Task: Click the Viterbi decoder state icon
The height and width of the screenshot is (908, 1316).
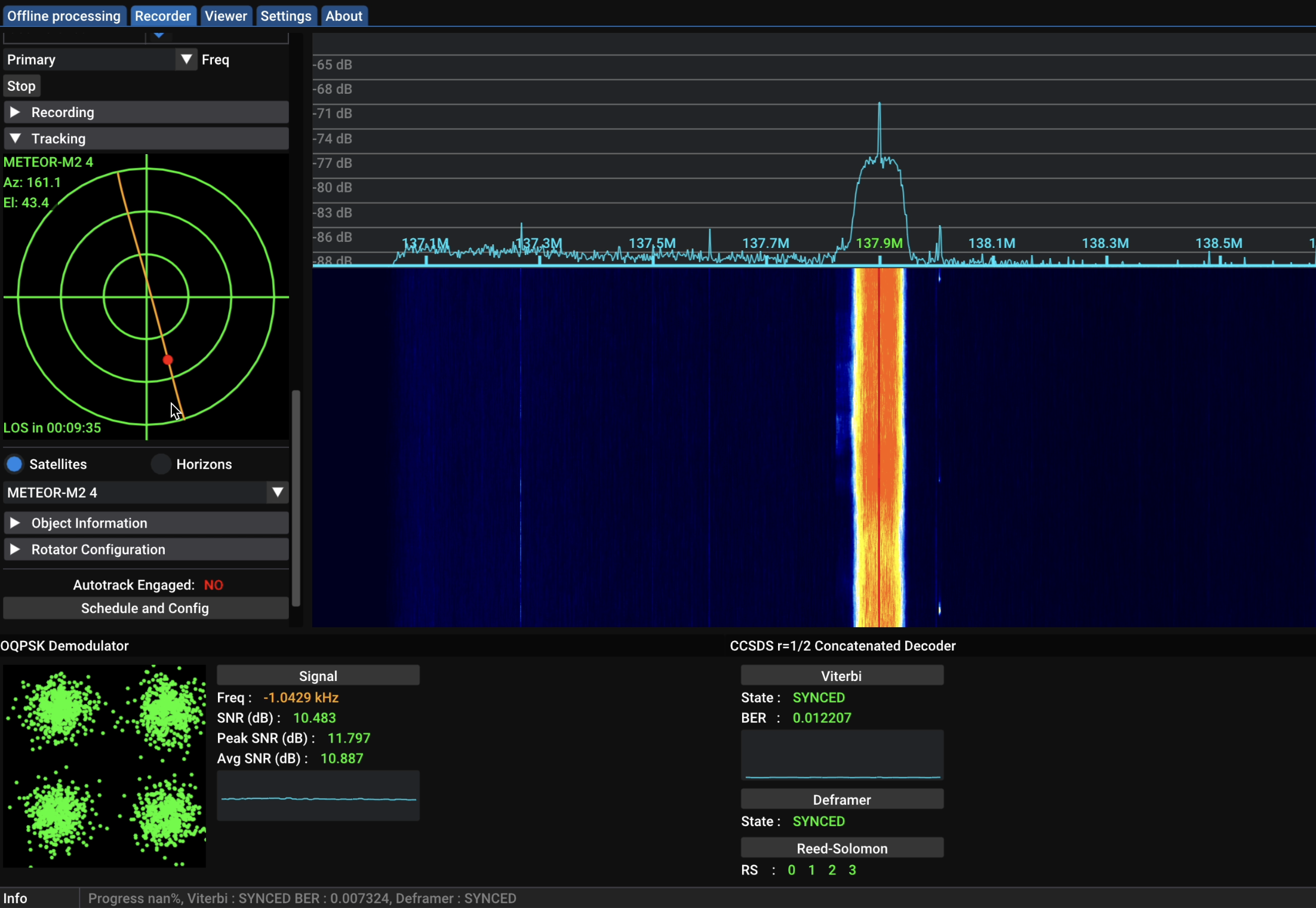Action: click(x=819, y=697)
